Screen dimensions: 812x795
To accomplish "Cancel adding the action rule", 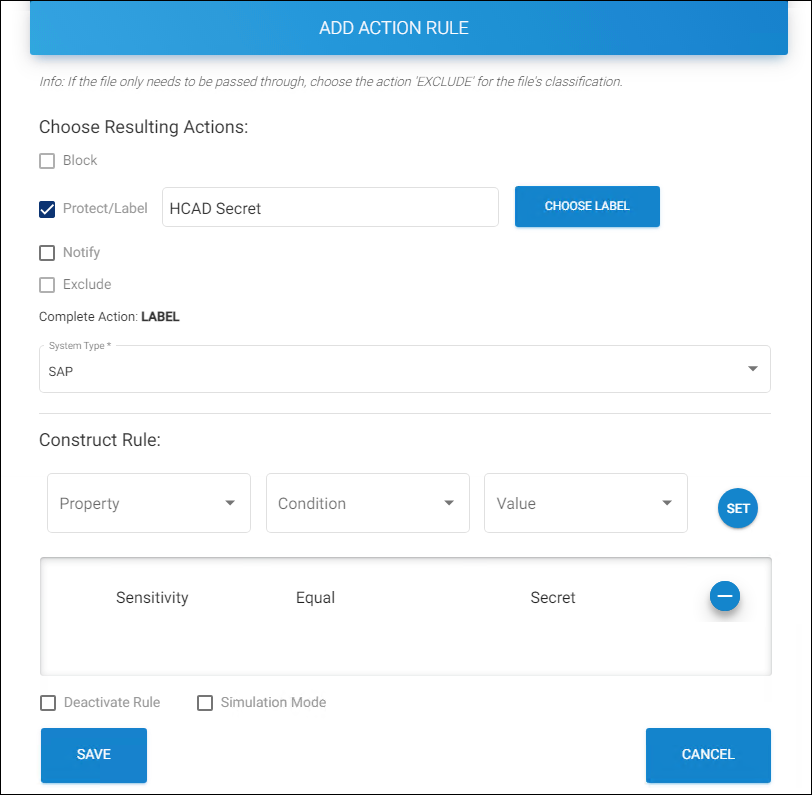I will 708,755.
